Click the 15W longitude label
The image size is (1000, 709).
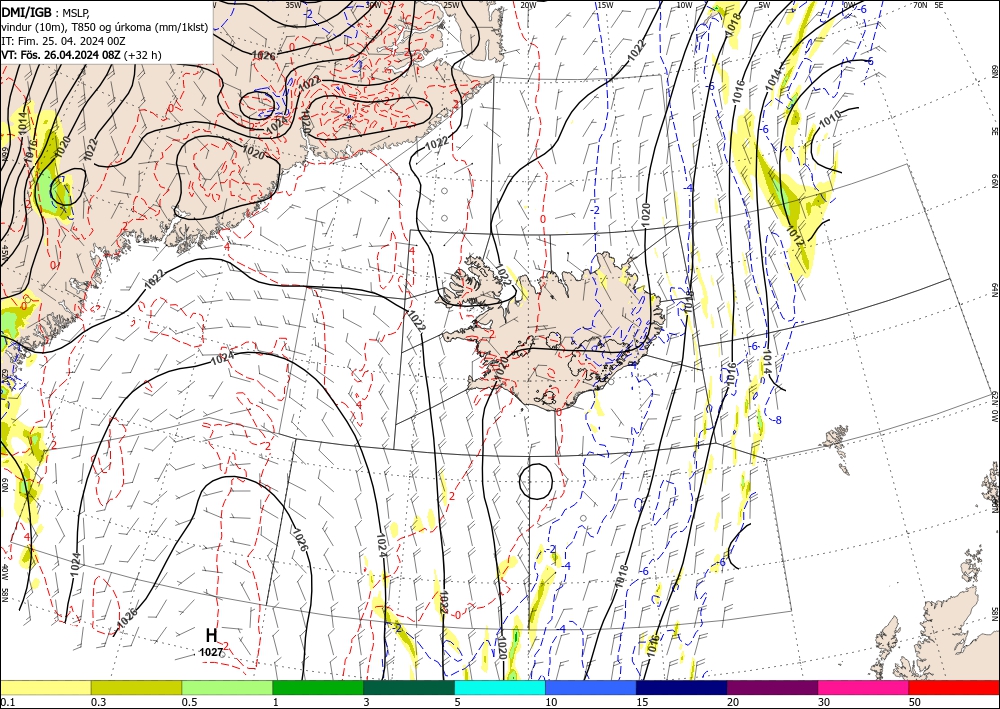pos(606,4)
